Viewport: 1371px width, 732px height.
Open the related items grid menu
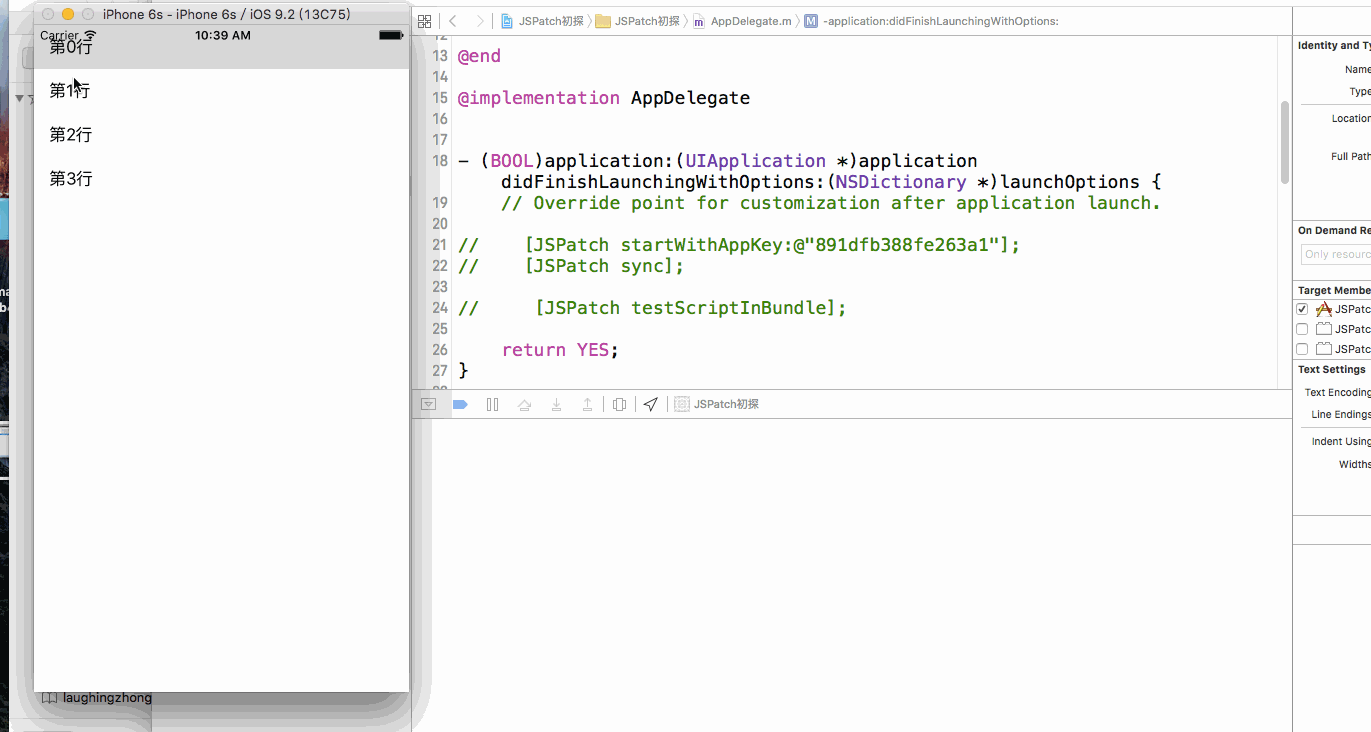click(424, 21)
